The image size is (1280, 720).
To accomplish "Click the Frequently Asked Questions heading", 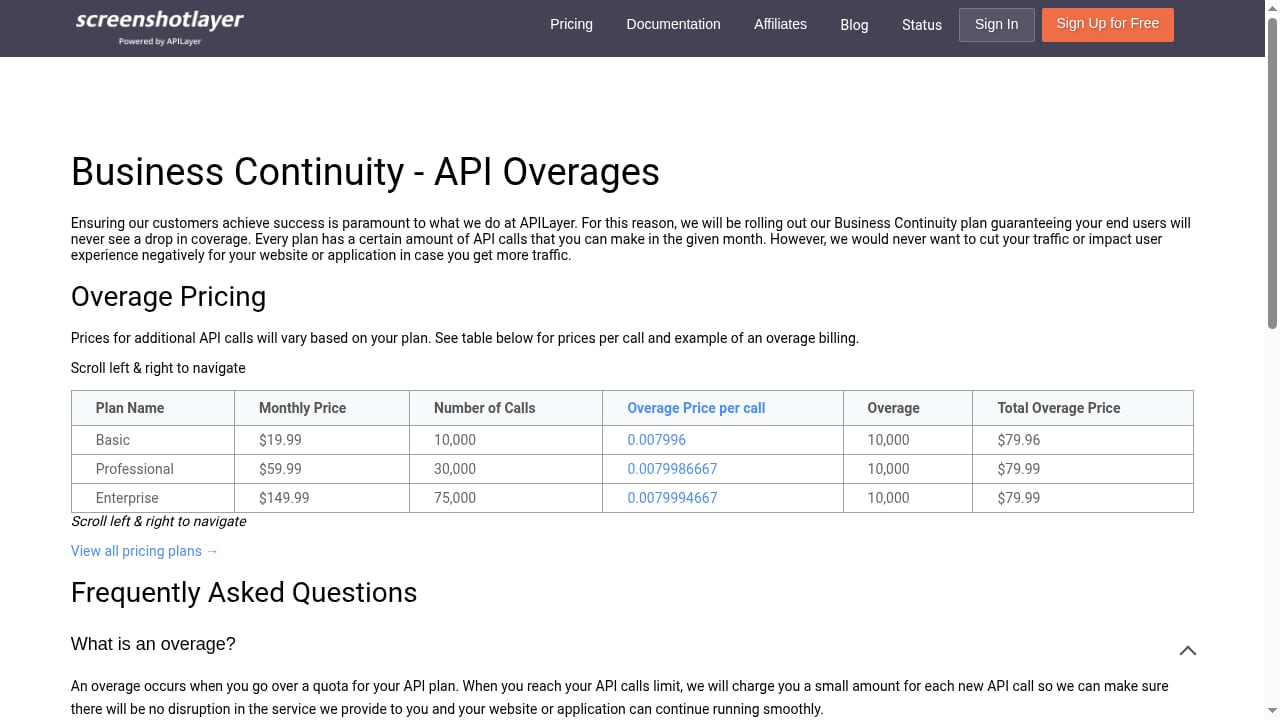I will click(x=244, y=593).
